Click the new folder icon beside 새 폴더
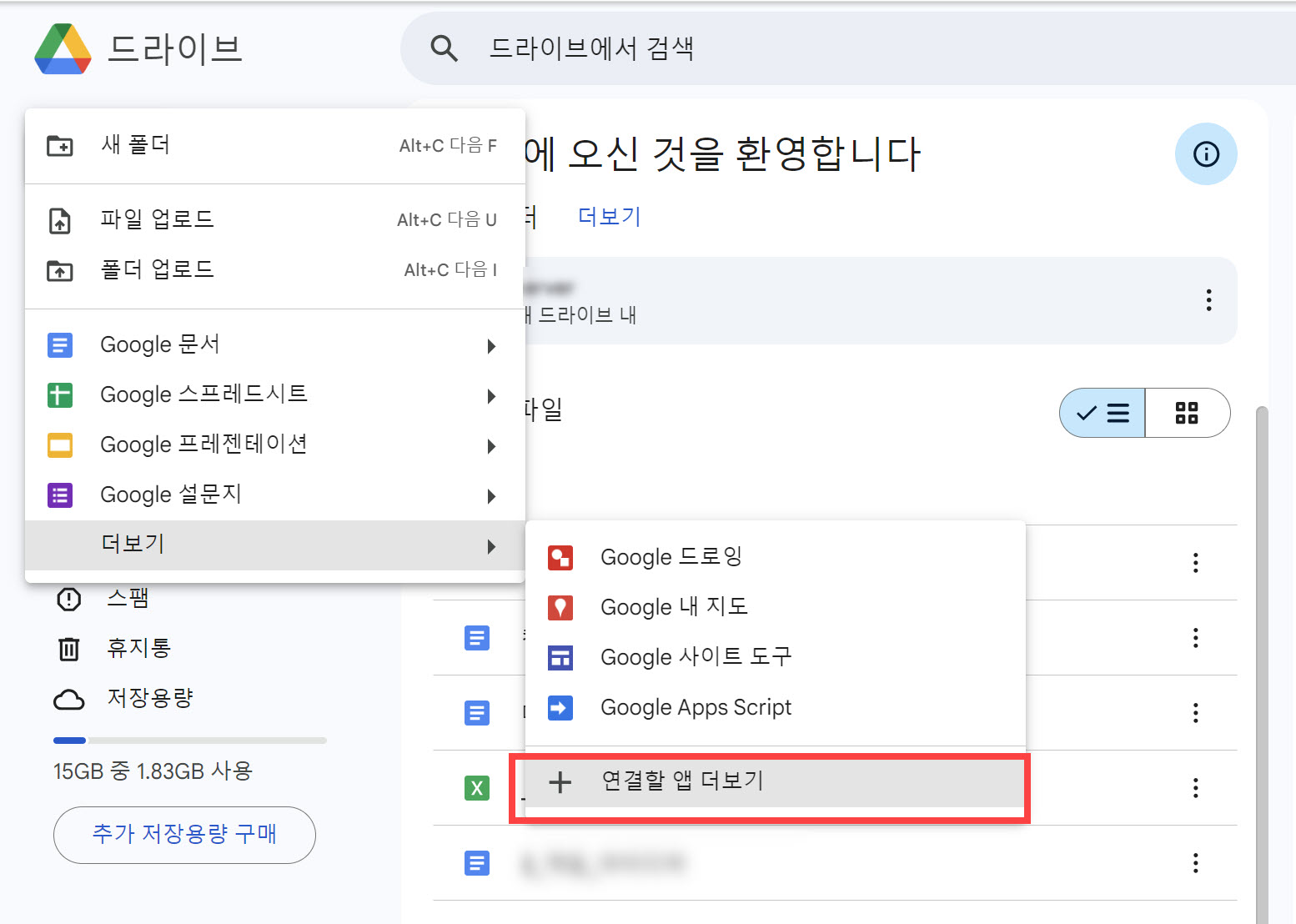The height and width of the screenshot is (924, 1296). [60, 146]
